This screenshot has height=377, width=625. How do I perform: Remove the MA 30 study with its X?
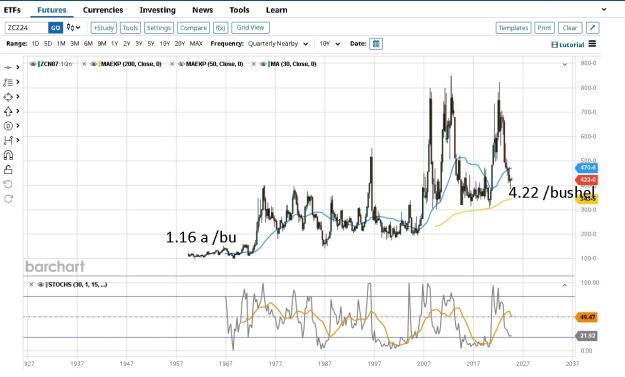254,64
